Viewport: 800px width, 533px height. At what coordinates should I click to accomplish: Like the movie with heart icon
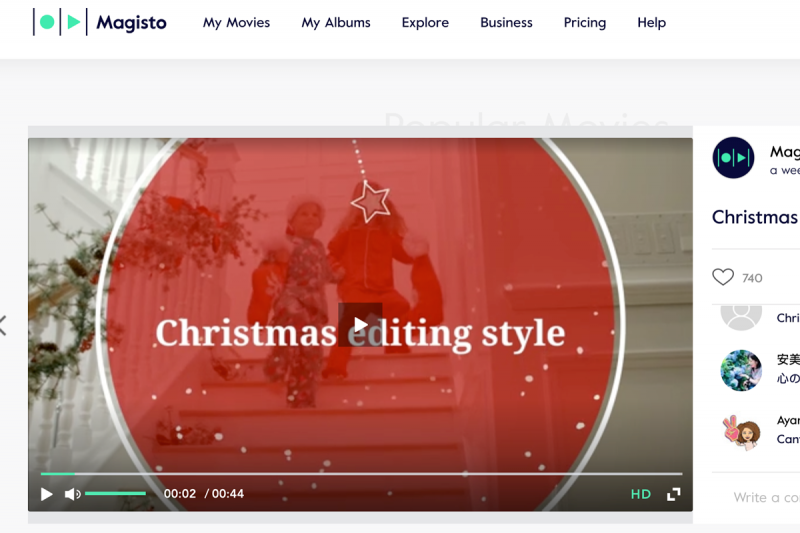723,277
